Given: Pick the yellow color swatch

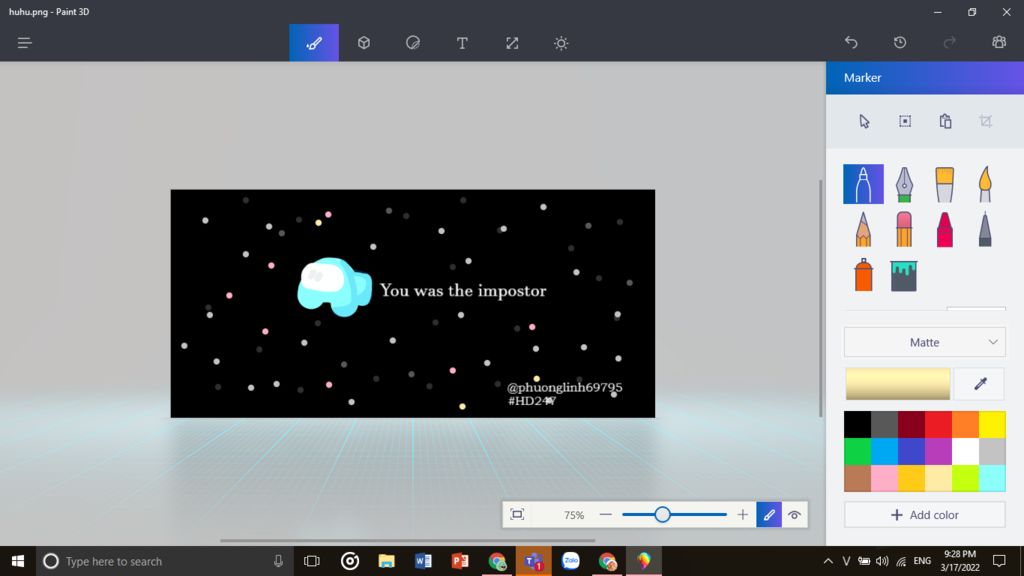Looking at the screenshot, I should [x=992, y=424].
